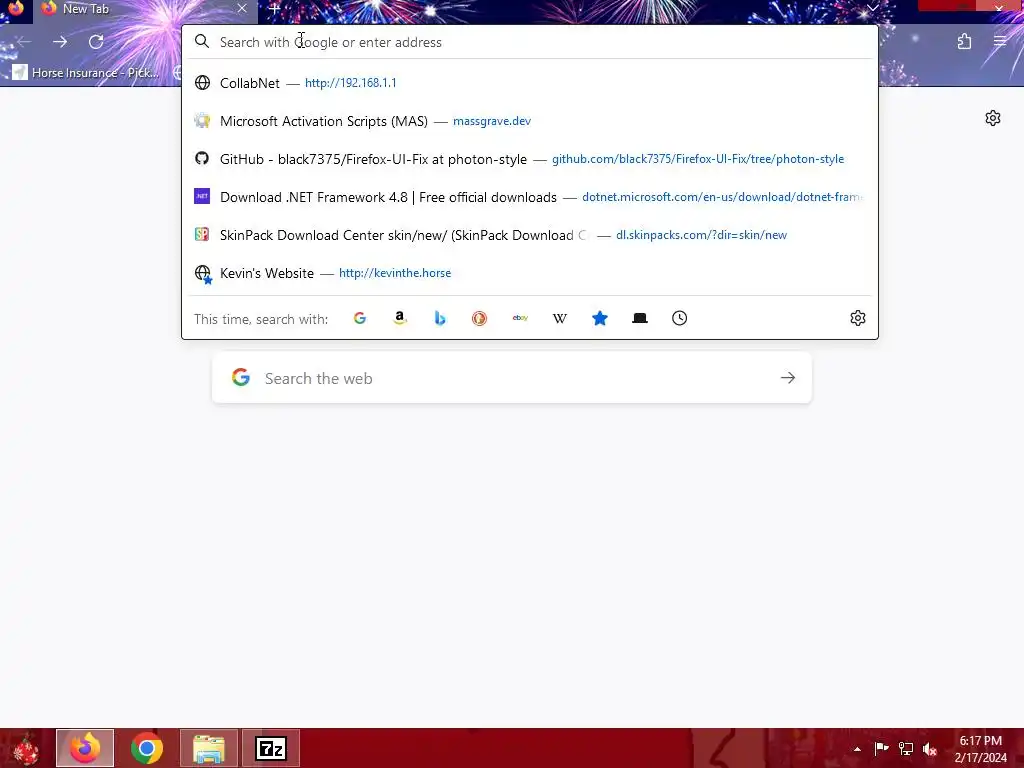Search this time with Bing icon
Viewport: 1024px width, 768px height.
[x=440, y=318]
